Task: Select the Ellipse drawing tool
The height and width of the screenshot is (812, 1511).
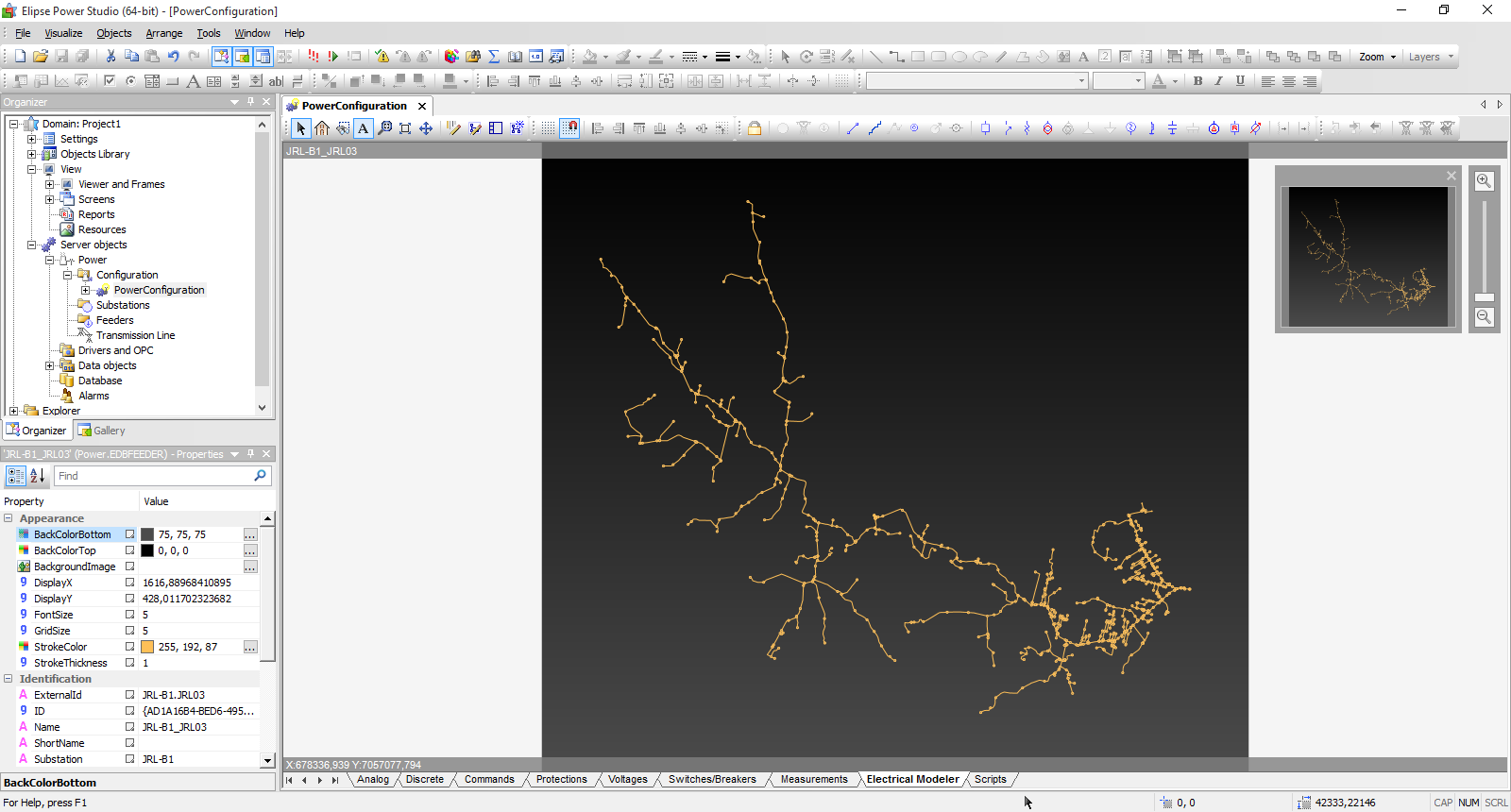Action: [x=959, y=57]
